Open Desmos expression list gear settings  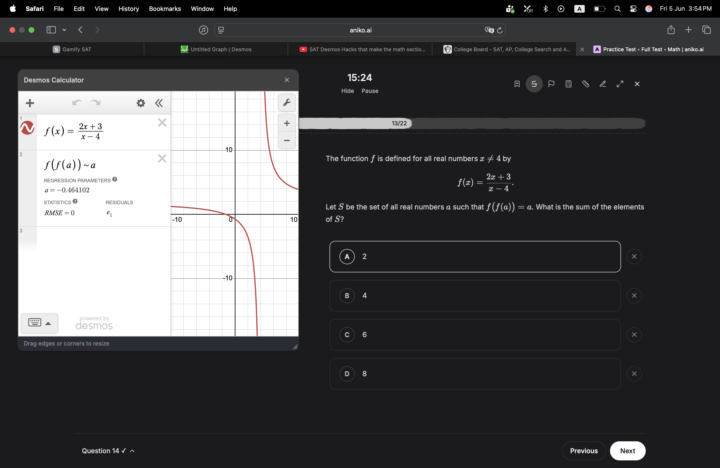[141, 103]
